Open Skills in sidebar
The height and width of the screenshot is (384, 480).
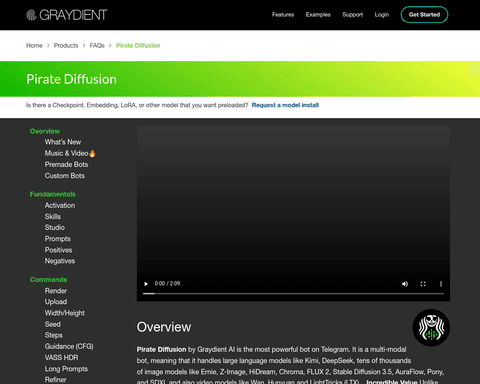pyautogui.click(x=53, y=216)
